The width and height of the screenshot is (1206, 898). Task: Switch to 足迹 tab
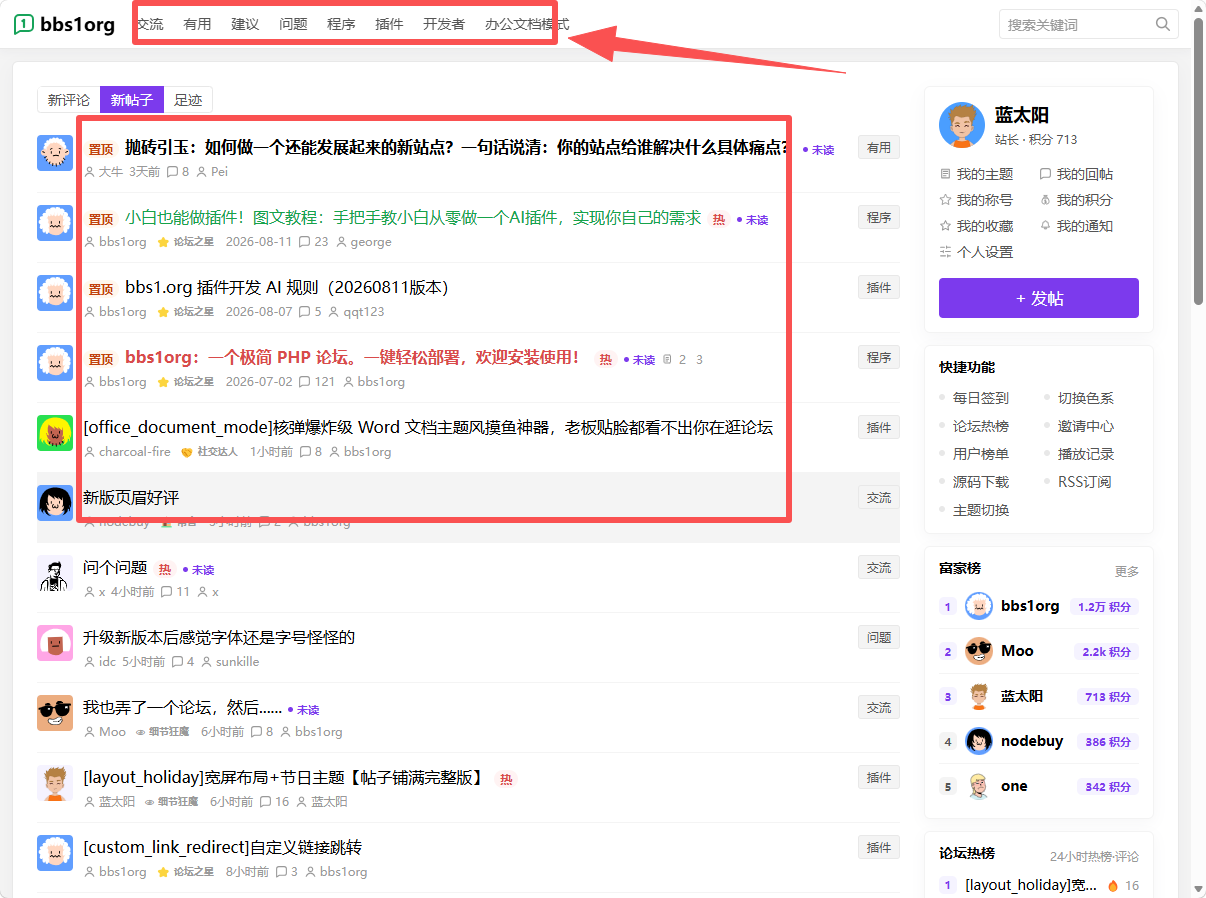[188, 100]
